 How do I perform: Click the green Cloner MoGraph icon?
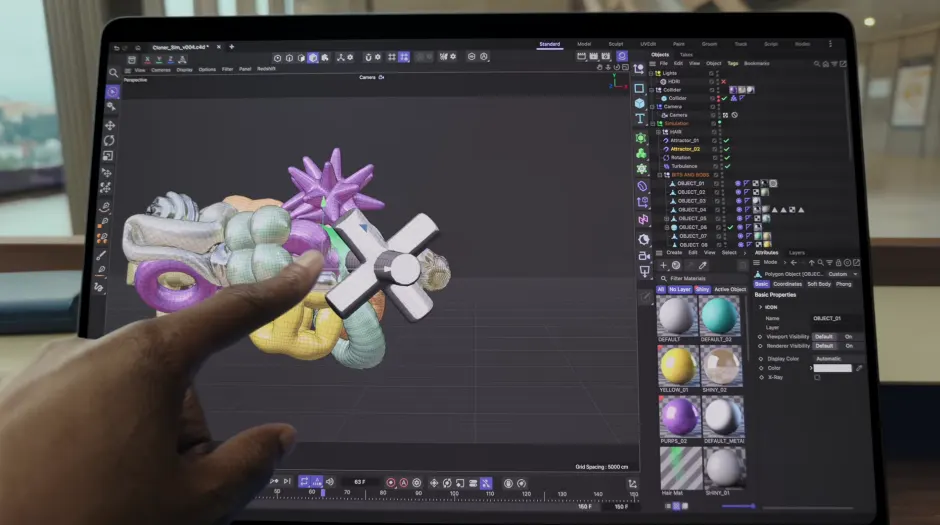[641, 153]
